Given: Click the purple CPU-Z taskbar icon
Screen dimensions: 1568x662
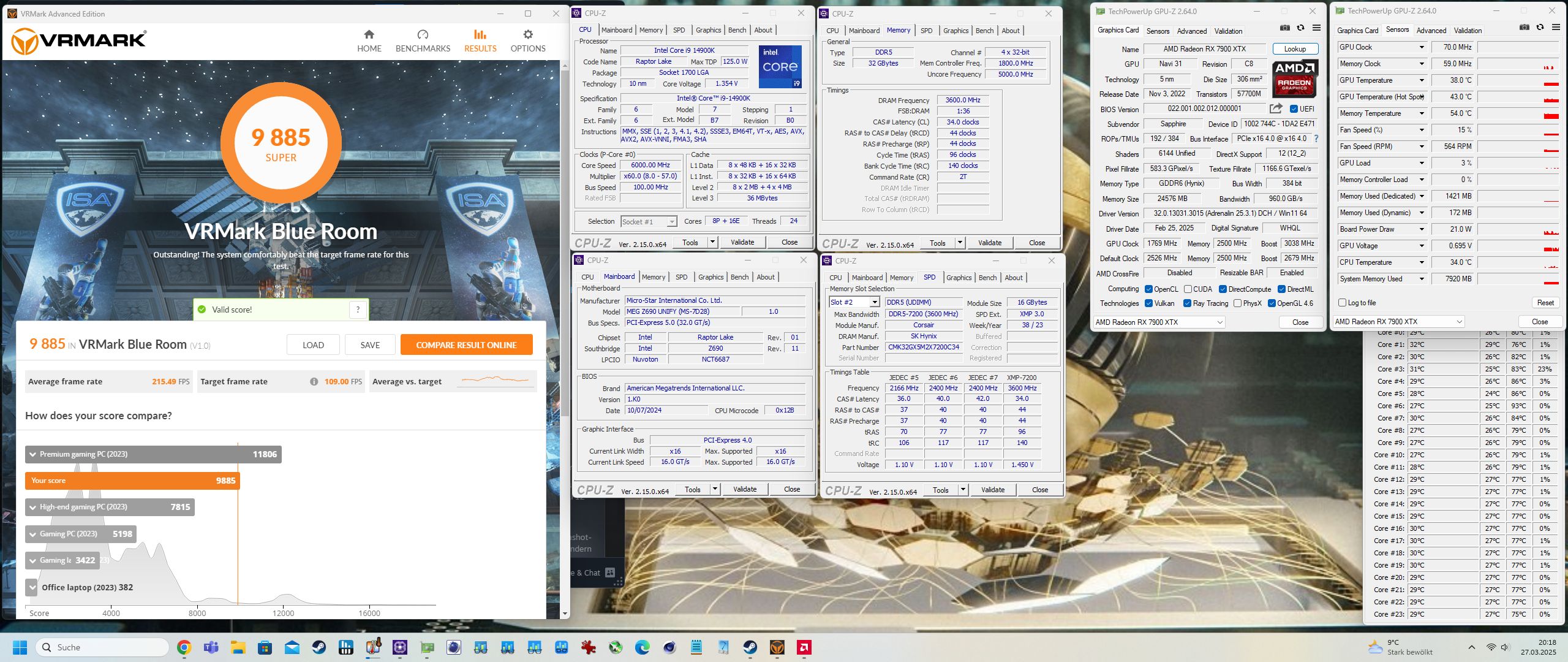Looking at the screenshot, I should 400,647.
